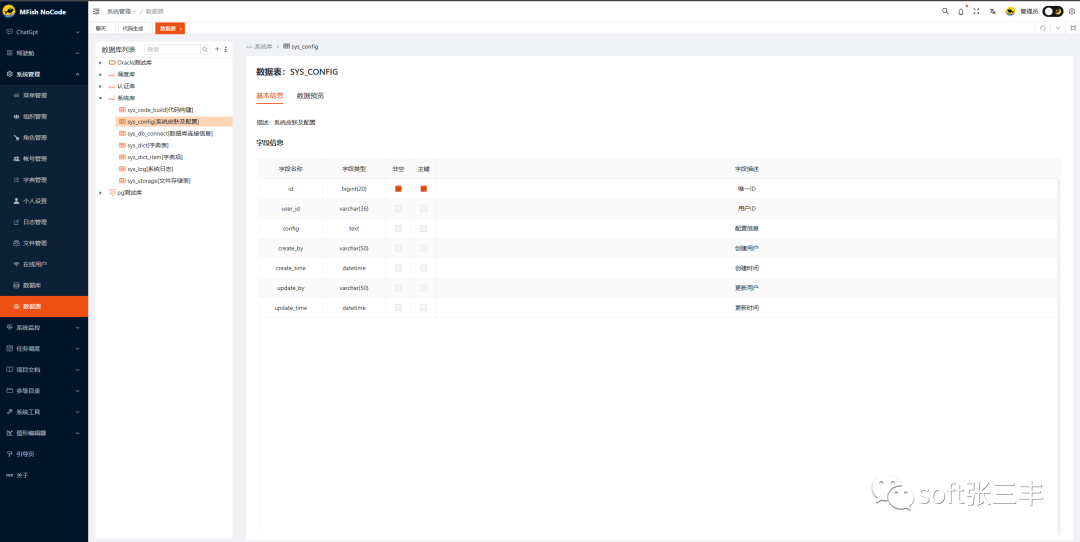1080x542 pixels.
Task: Focus the database list search field
Action: [172, 50]
